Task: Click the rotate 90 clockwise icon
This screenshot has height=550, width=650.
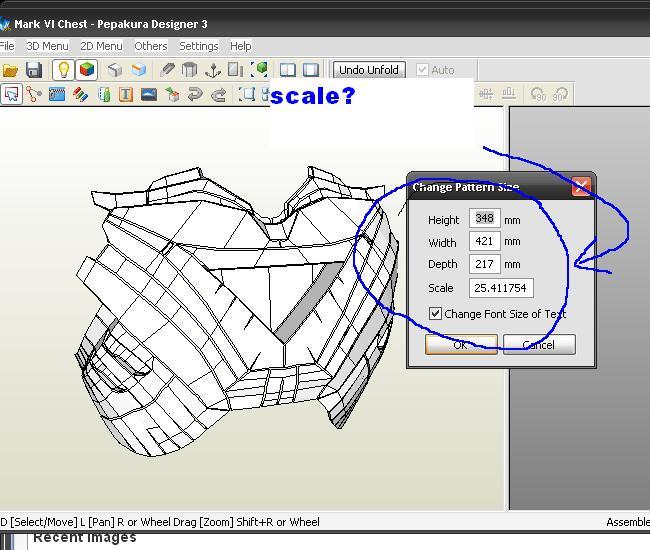Action: click(x=560, y=94)
